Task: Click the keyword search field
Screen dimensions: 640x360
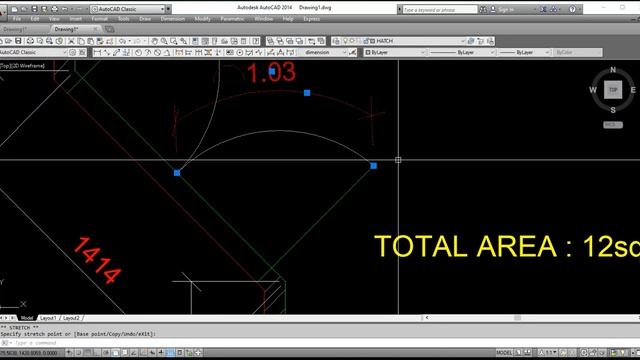Action: click(x=440, y=9)
